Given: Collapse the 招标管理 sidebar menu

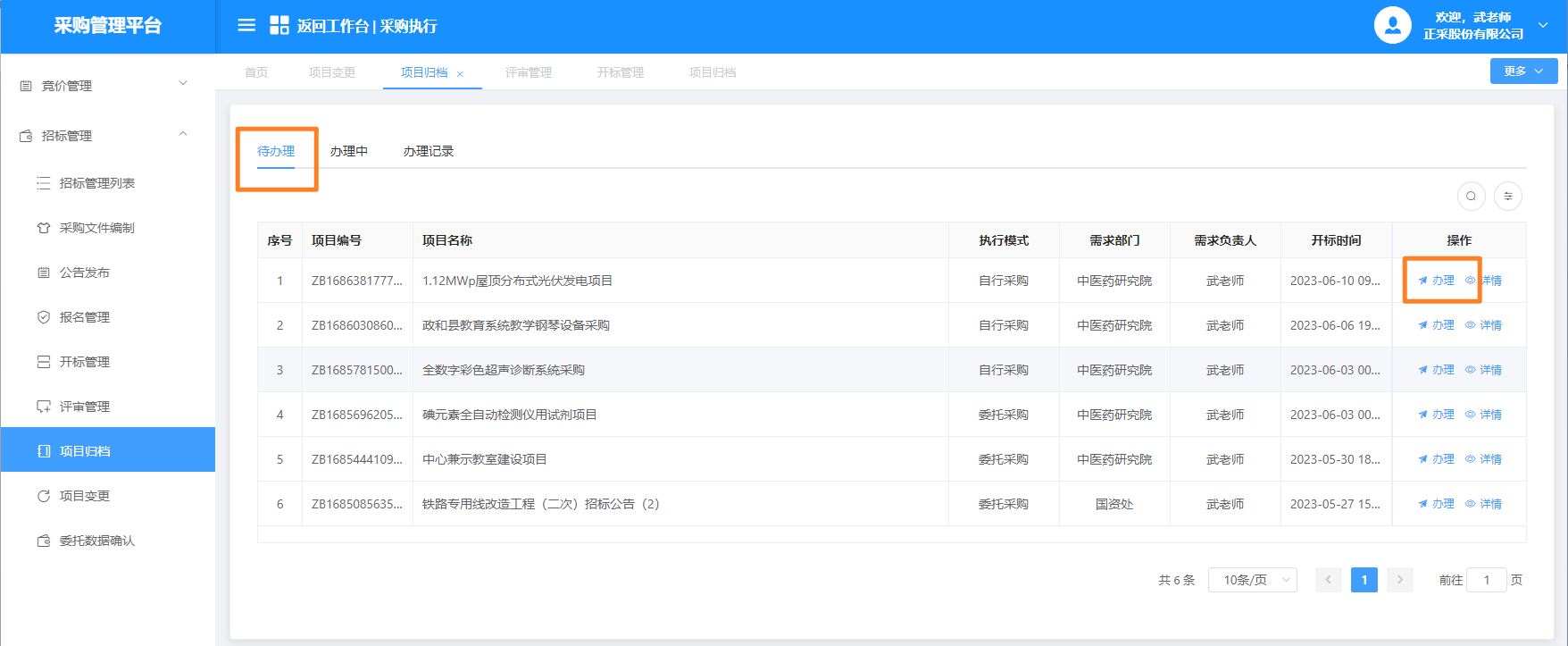Looking at the screenshot, I should tap(107, 136).
